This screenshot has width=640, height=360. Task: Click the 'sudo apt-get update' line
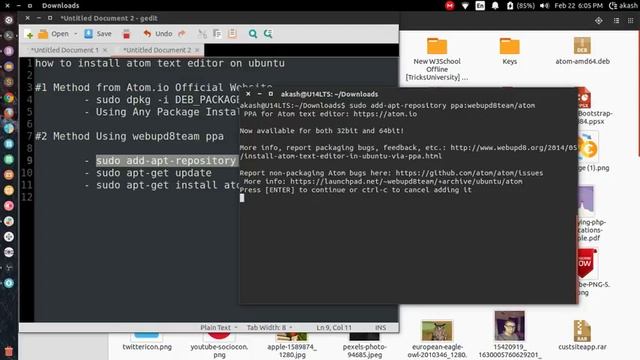tap(153, 173)
